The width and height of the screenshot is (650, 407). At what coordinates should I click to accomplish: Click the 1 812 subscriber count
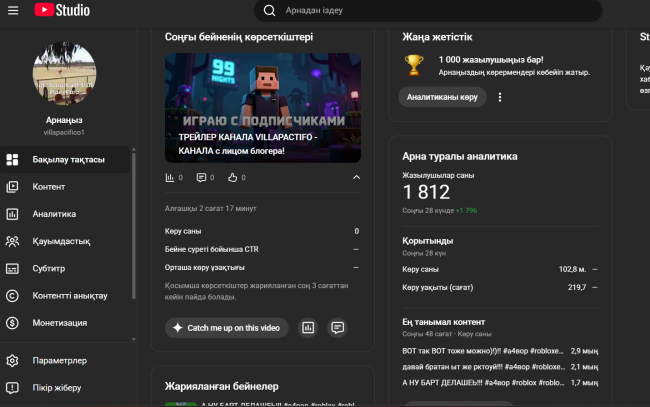[x=426, y=192]
